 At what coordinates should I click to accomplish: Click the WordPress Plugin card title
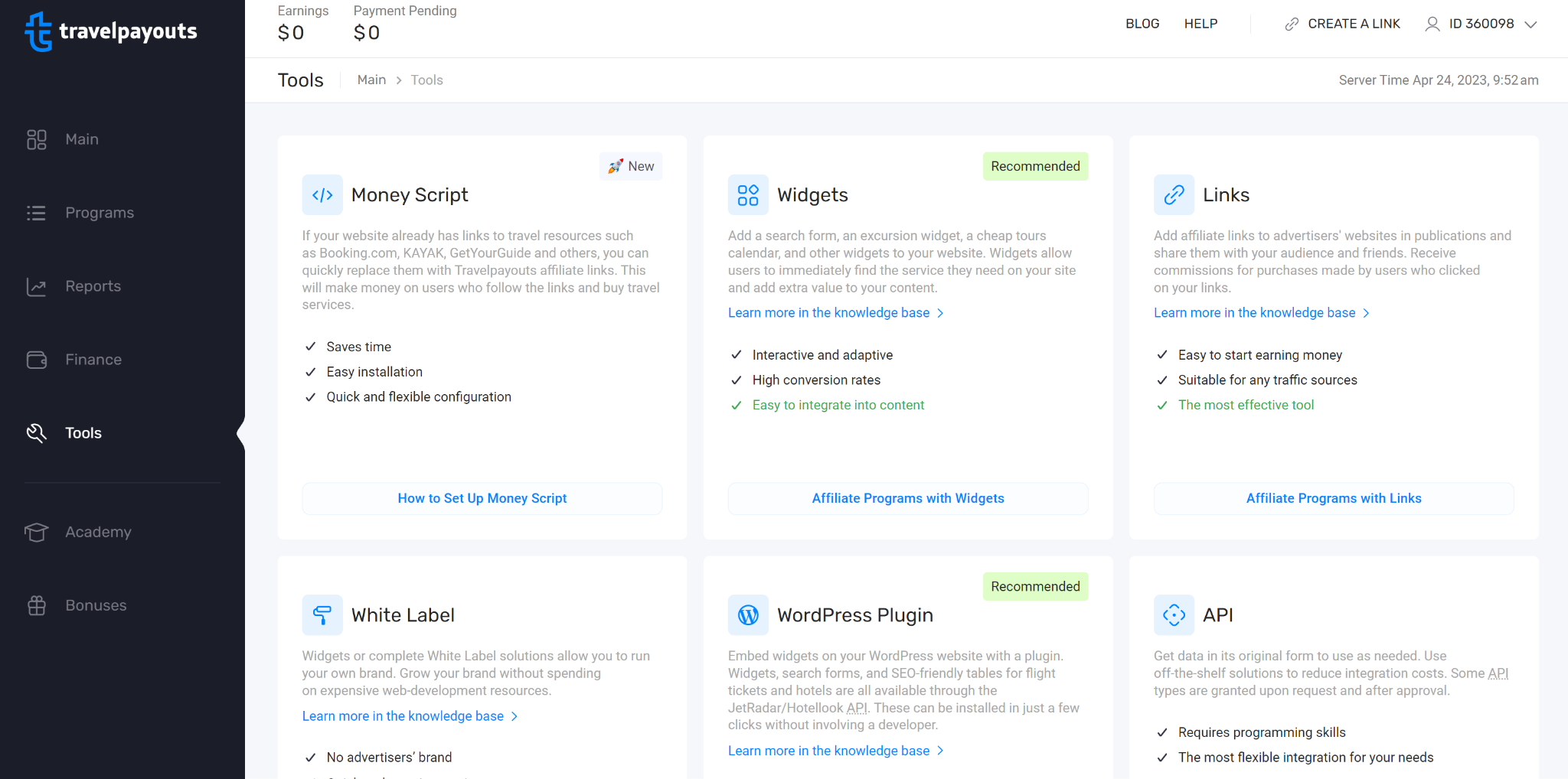pyautogui.click(x=855, y=615)
